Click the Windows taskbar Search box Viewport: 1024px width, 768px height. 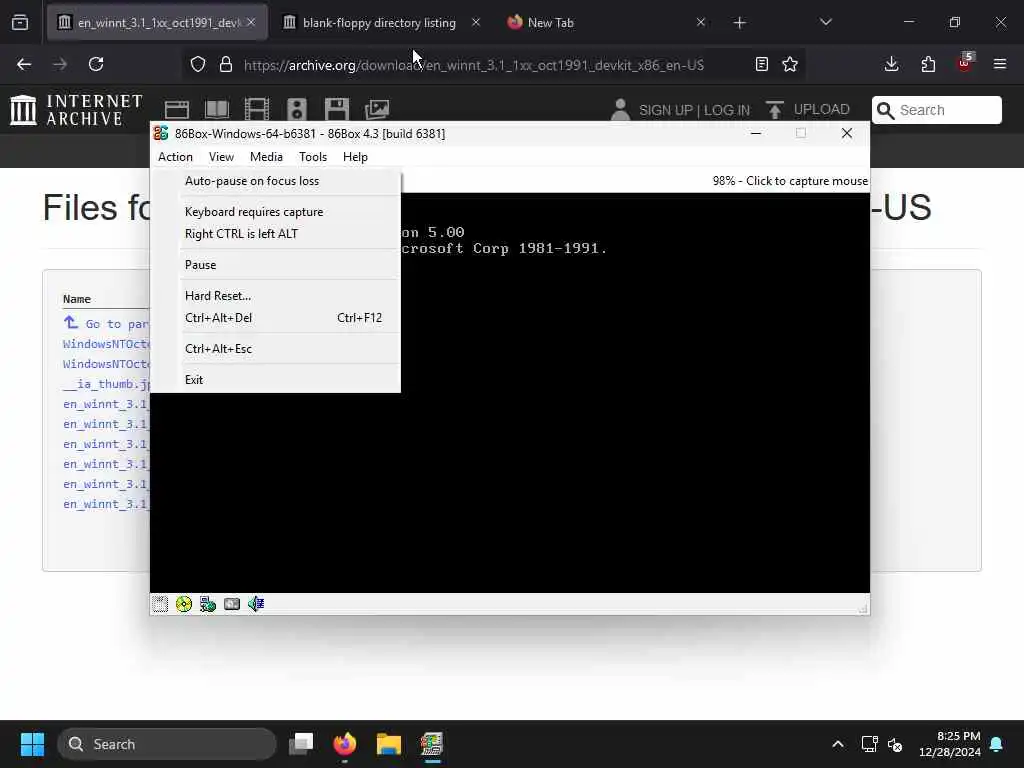point(167,744)
